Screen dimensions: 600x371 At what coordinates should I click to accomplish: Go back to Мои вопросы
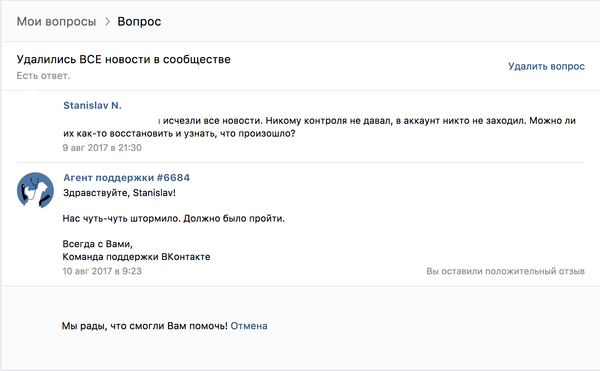click(x=56, y=22)
